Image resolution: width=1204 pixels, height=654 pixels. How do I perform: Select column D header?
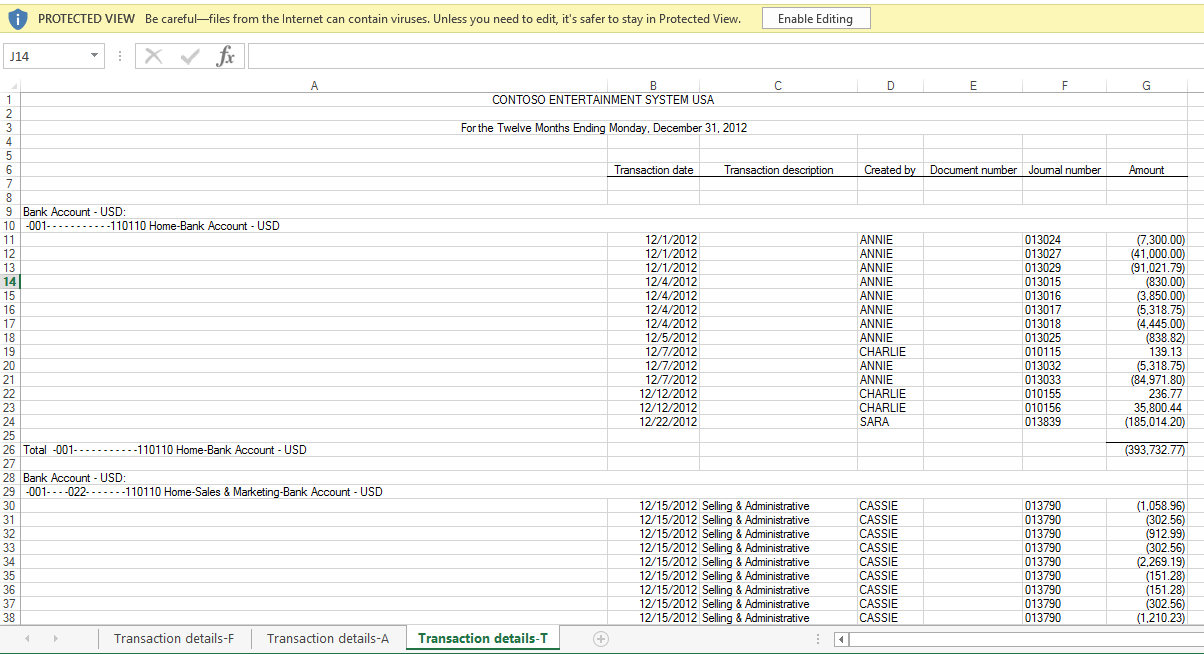point(890,86)
